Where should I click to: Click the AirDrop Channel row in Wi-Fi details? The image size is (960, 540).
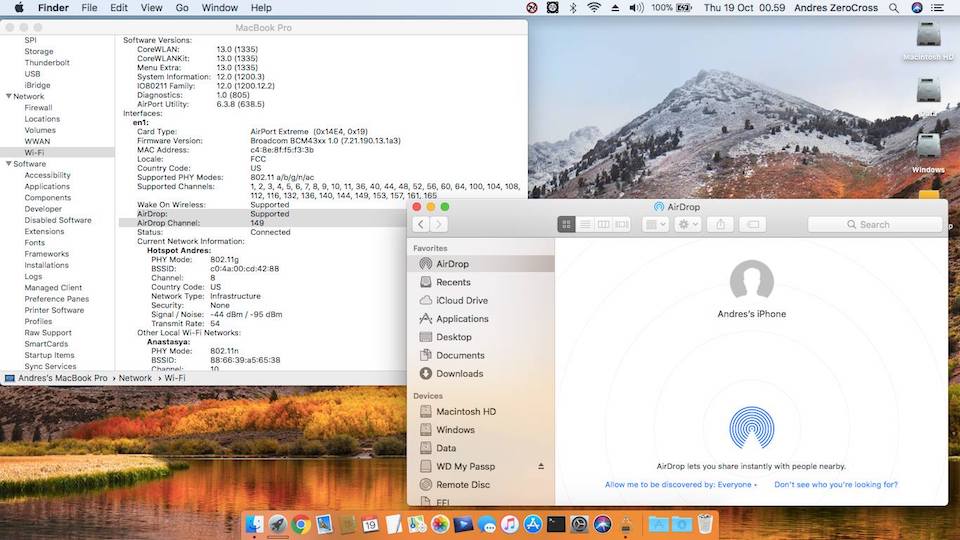pos(262,223)
